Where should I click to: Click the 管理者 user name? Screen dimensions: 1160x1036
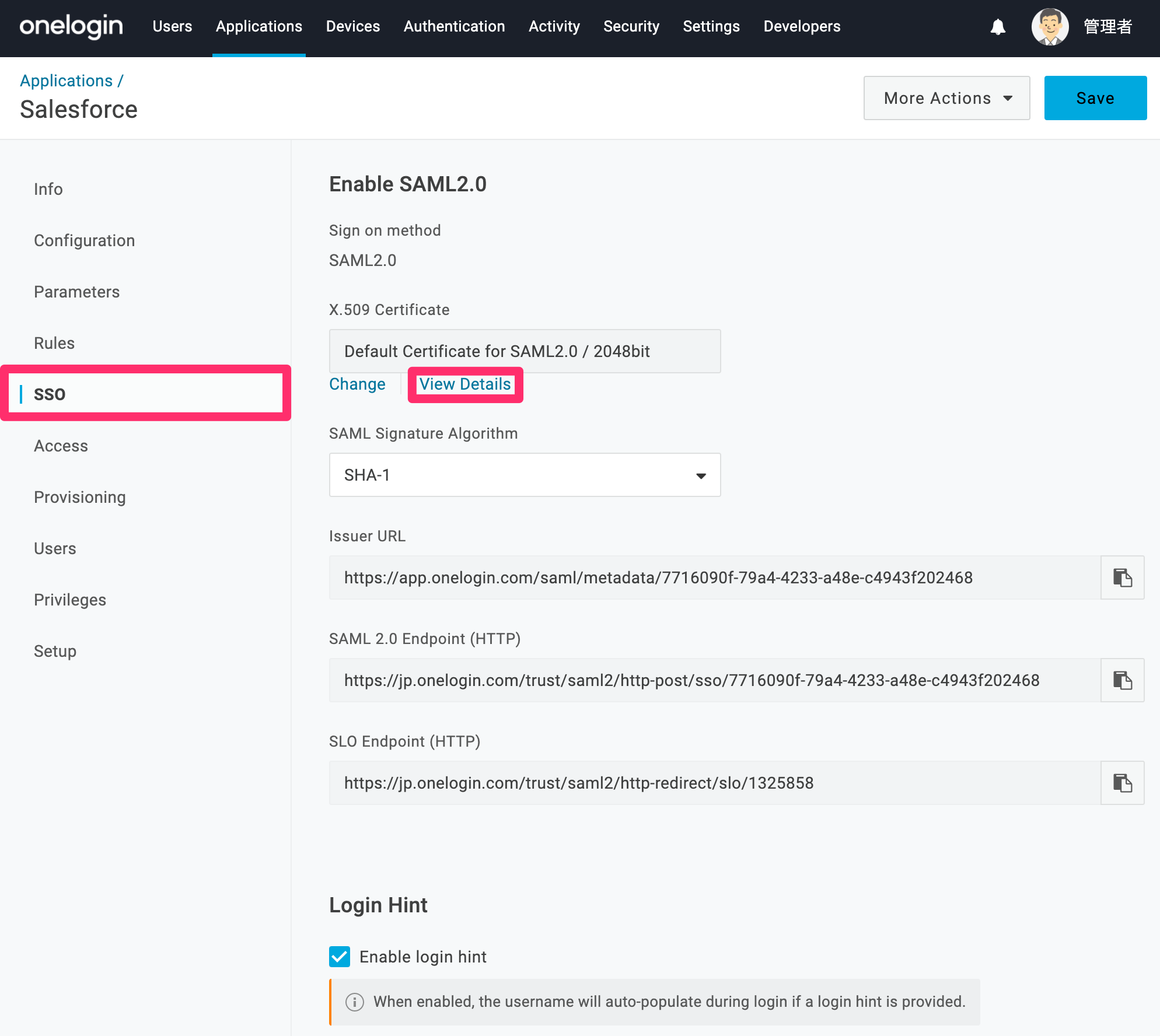[1107, 27]
